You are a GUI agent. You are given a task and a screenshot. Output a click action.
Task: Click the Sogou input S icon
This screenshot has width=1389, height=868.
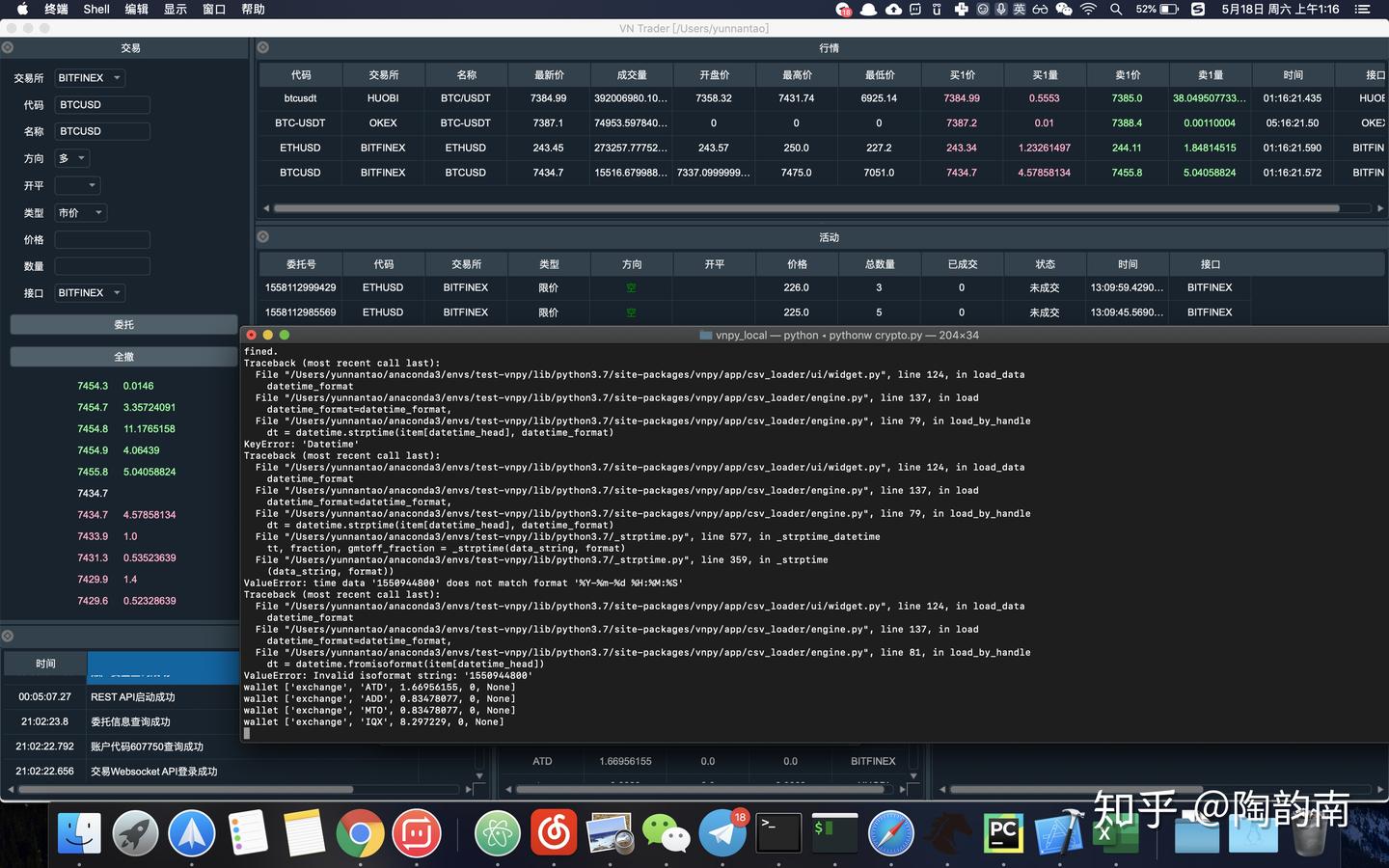click(1197, 9)
